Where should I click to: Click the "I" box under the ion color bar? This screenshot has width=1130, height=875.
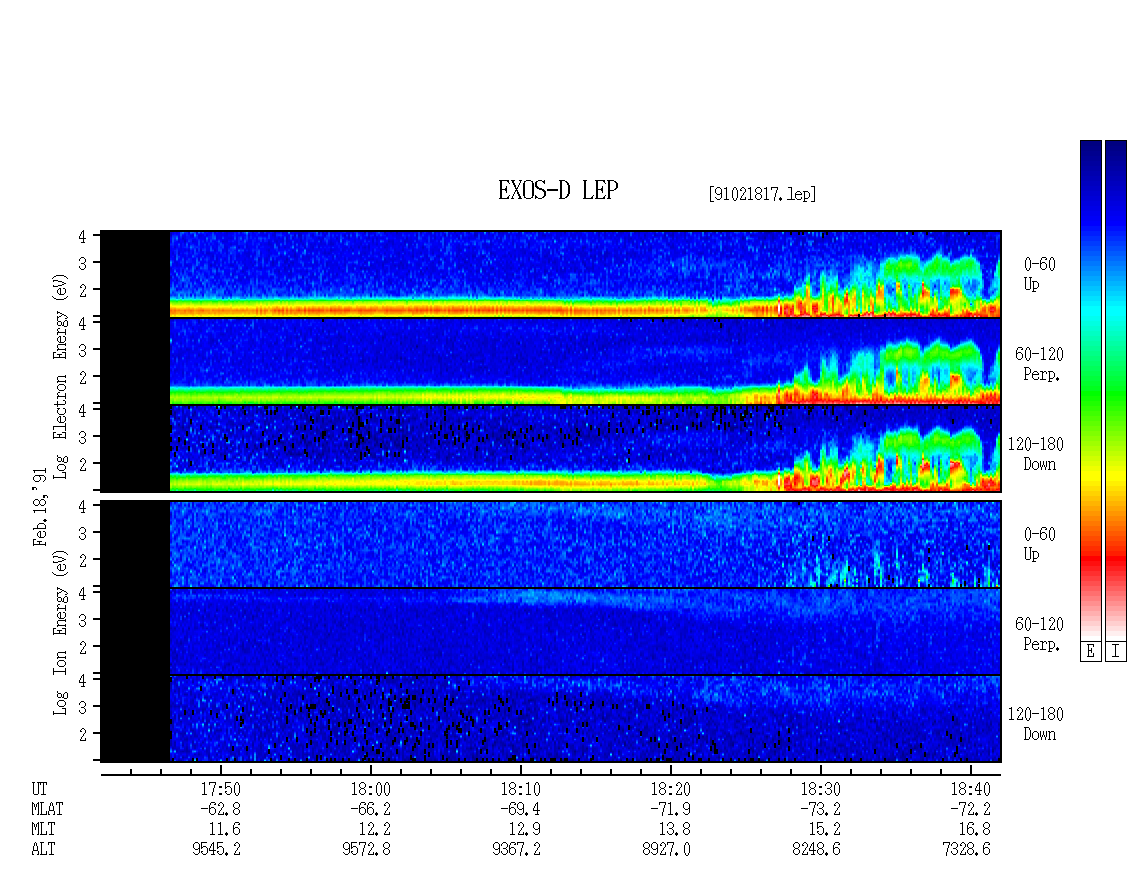tap(1116, 651)
